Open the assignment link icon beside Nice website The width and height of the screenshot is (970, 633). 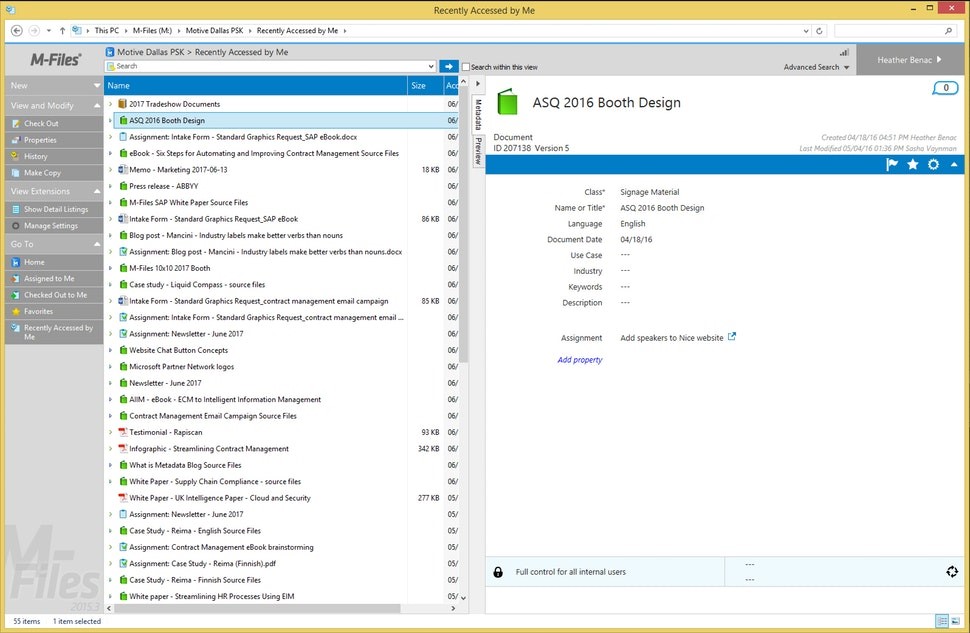[x=732, y=338]
